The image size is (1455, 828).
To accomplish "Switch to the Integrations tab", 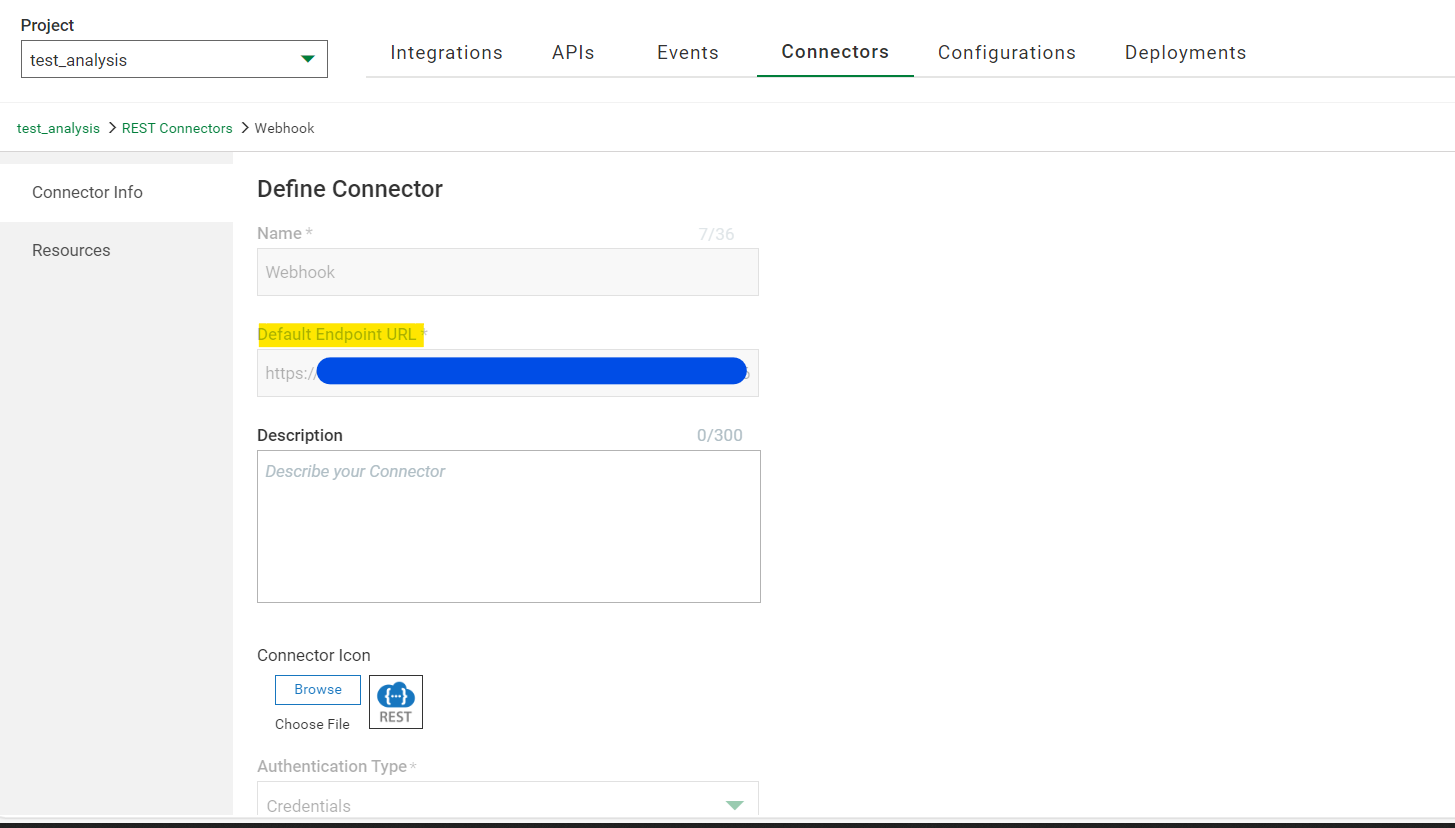I will (x=446, y=52).
